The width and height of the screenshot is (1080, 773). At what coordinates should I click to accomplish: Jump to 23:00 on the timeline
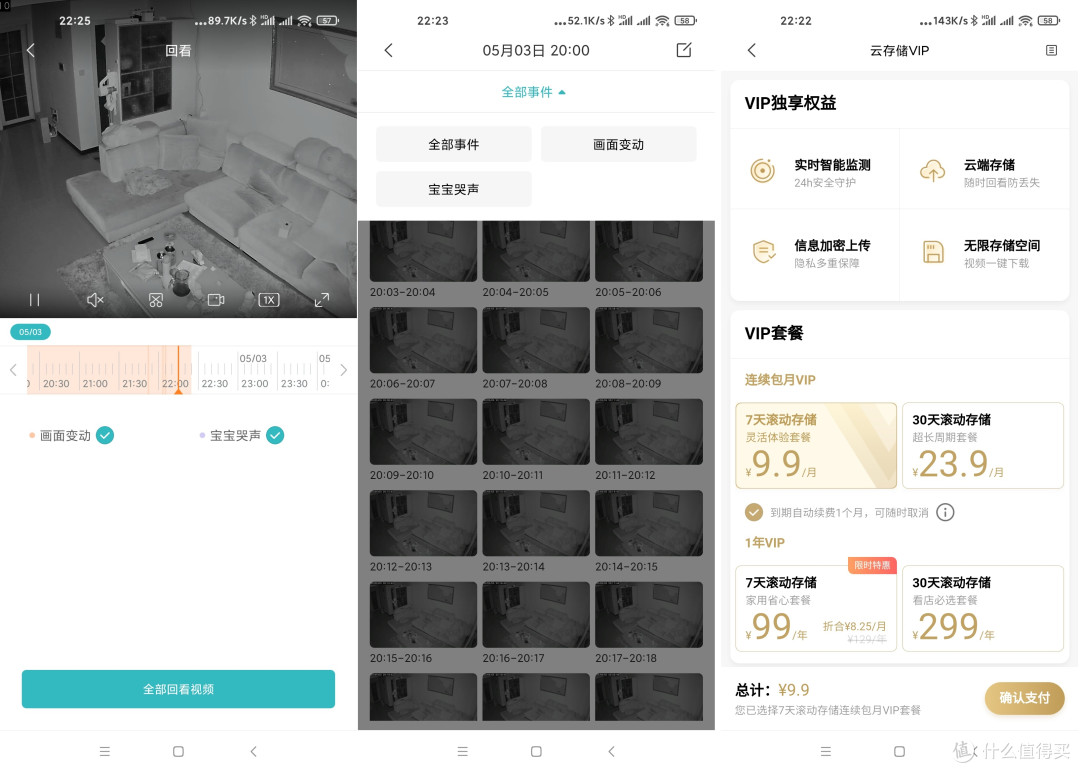[254, 384]
